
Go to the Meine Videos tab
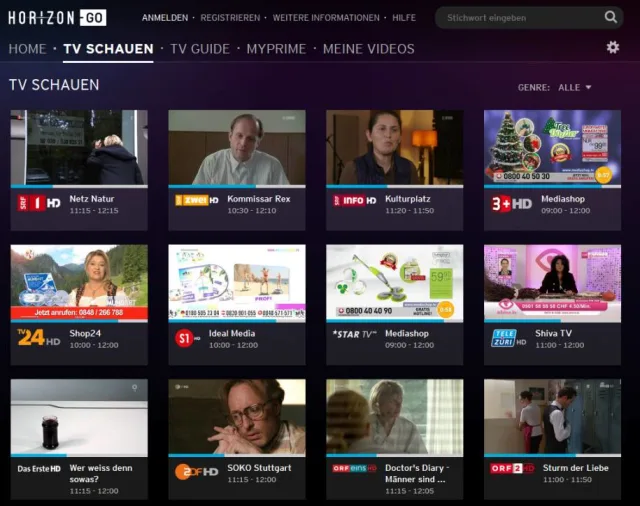(369, 49)
